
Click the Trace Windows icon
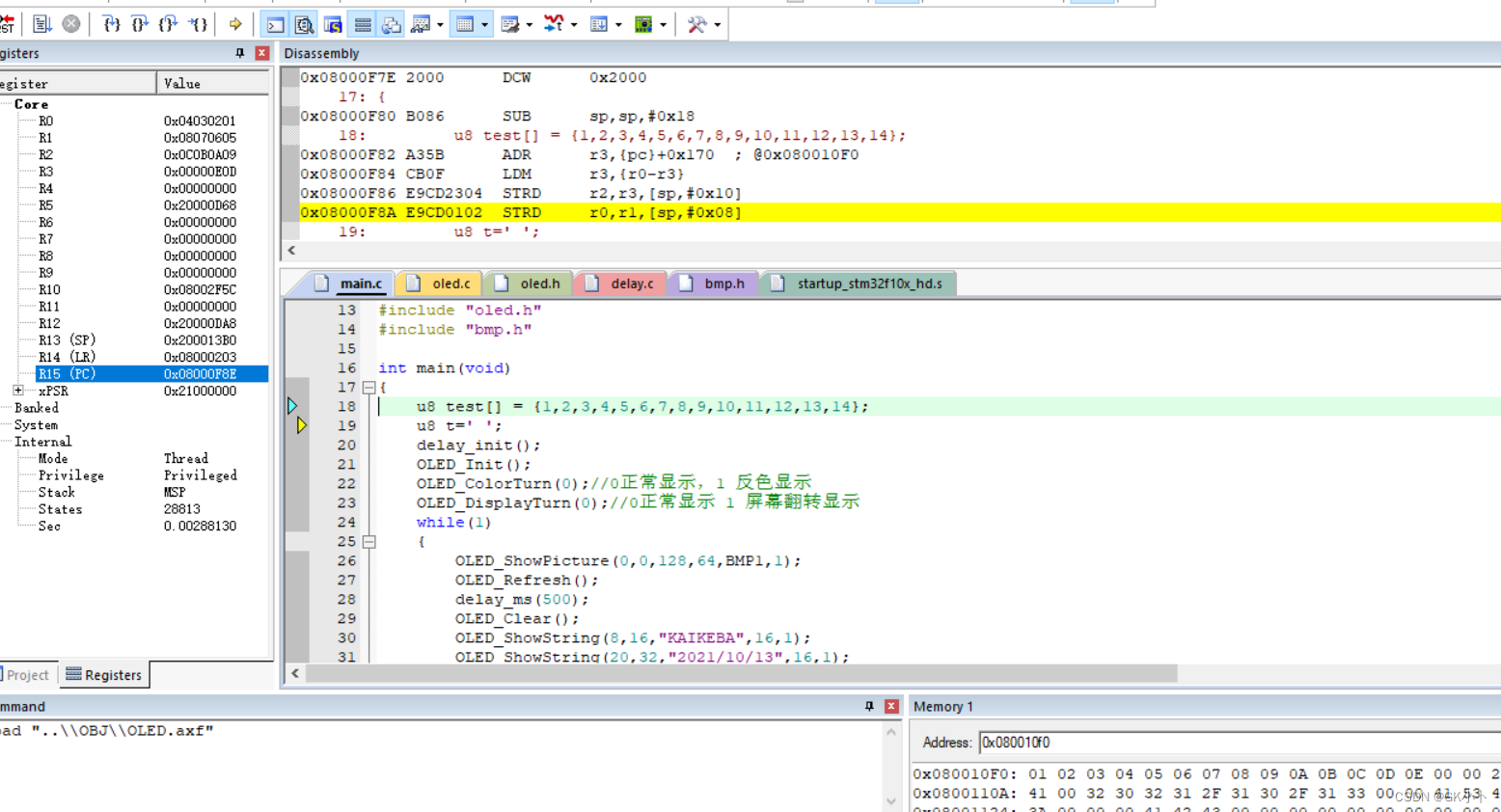click(x=599, y=24)
